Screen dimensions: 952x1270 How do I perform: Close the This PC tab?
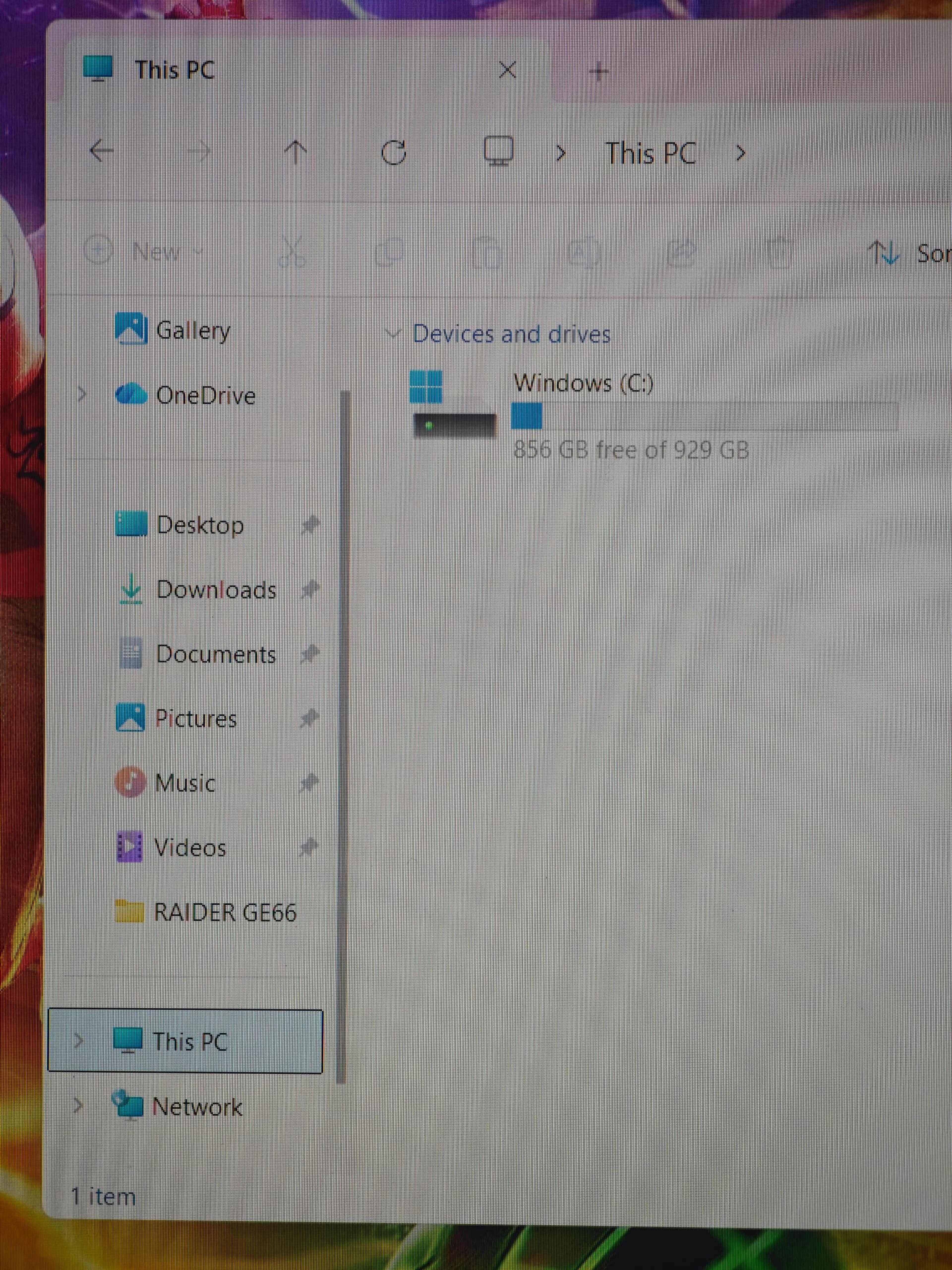(x=507, y=70)
